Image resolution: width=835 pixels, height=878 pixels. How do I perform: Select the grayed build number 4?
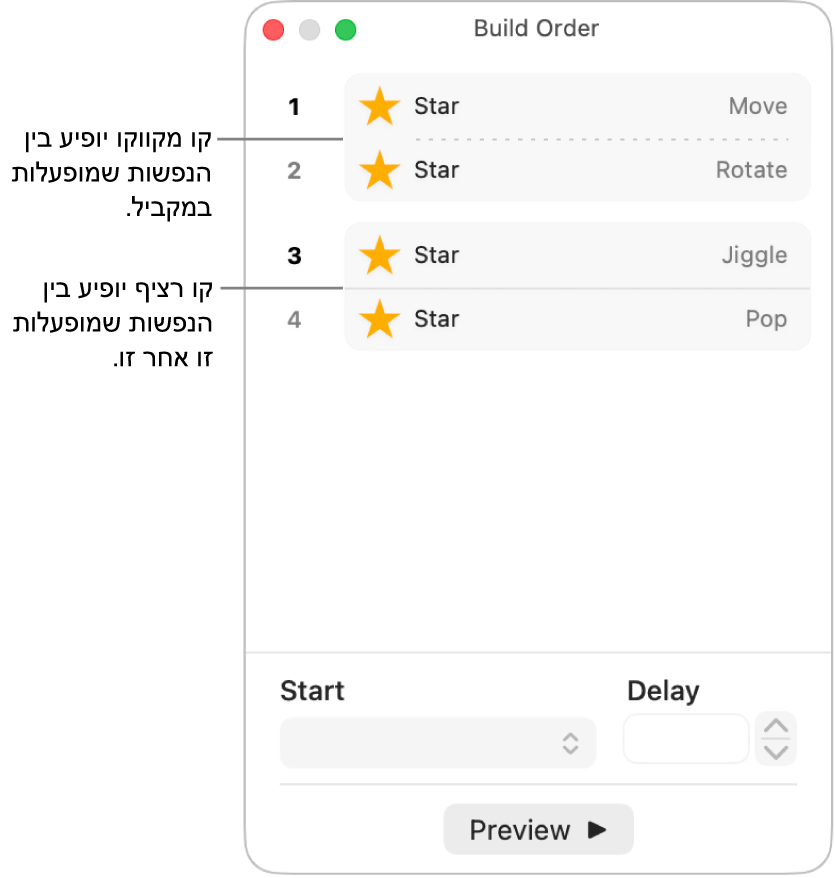click(x=295, y=319)
